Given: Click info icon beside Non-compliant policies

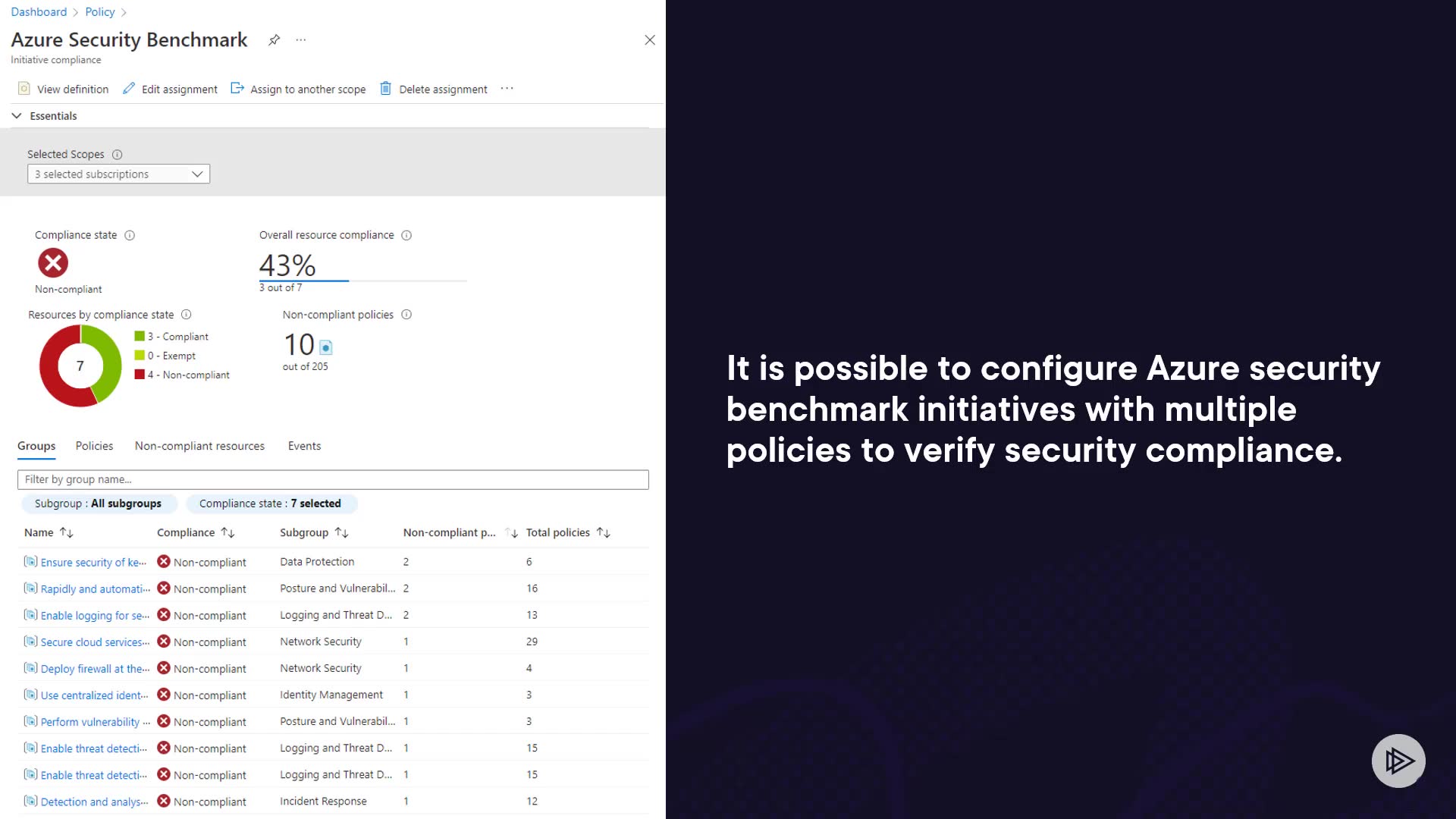Looking at the screenshot, I should (x=406, y=315).
